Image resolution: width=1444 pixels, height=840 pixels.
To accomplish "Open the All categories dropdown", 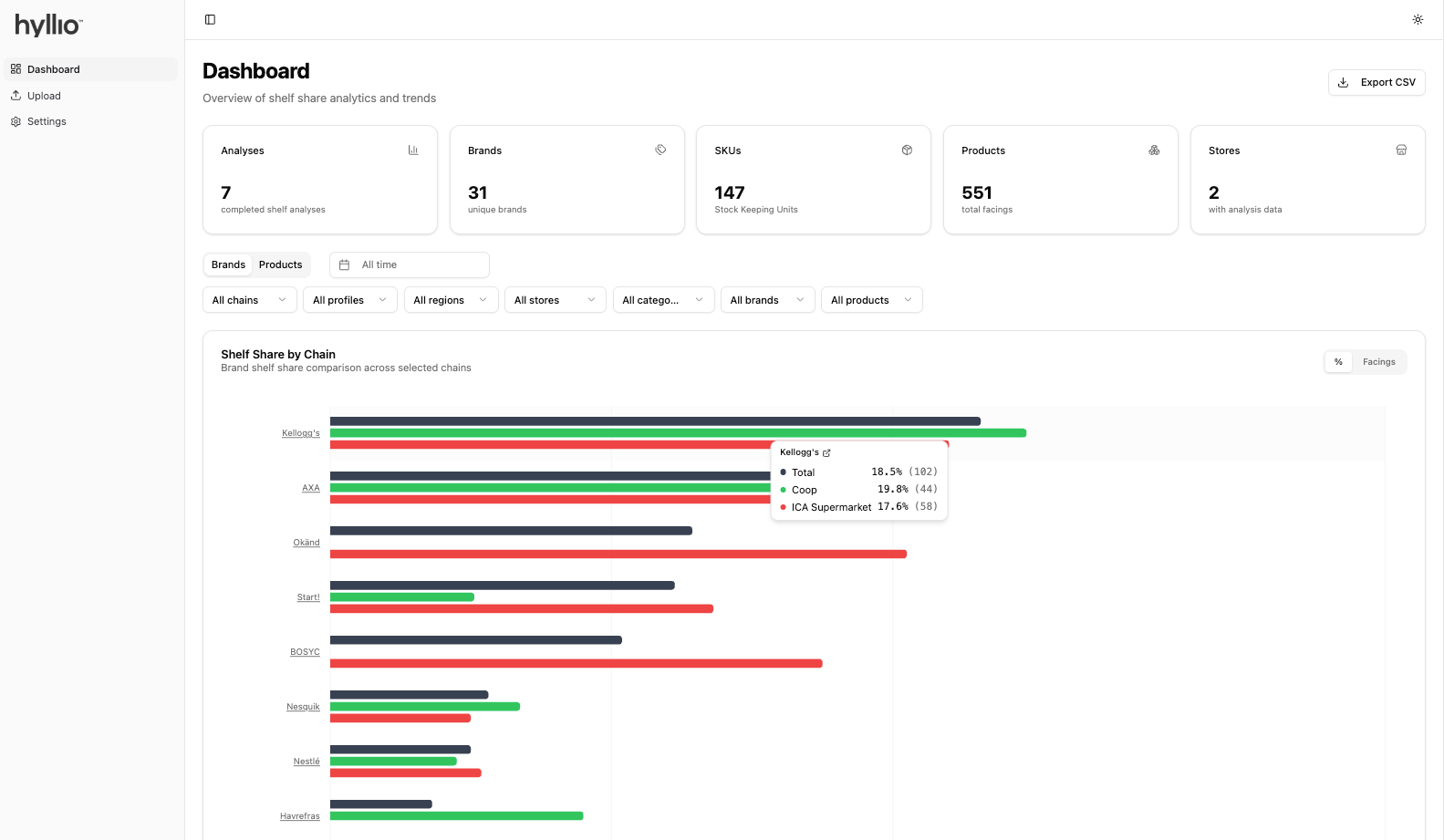I will pos(663,300).
